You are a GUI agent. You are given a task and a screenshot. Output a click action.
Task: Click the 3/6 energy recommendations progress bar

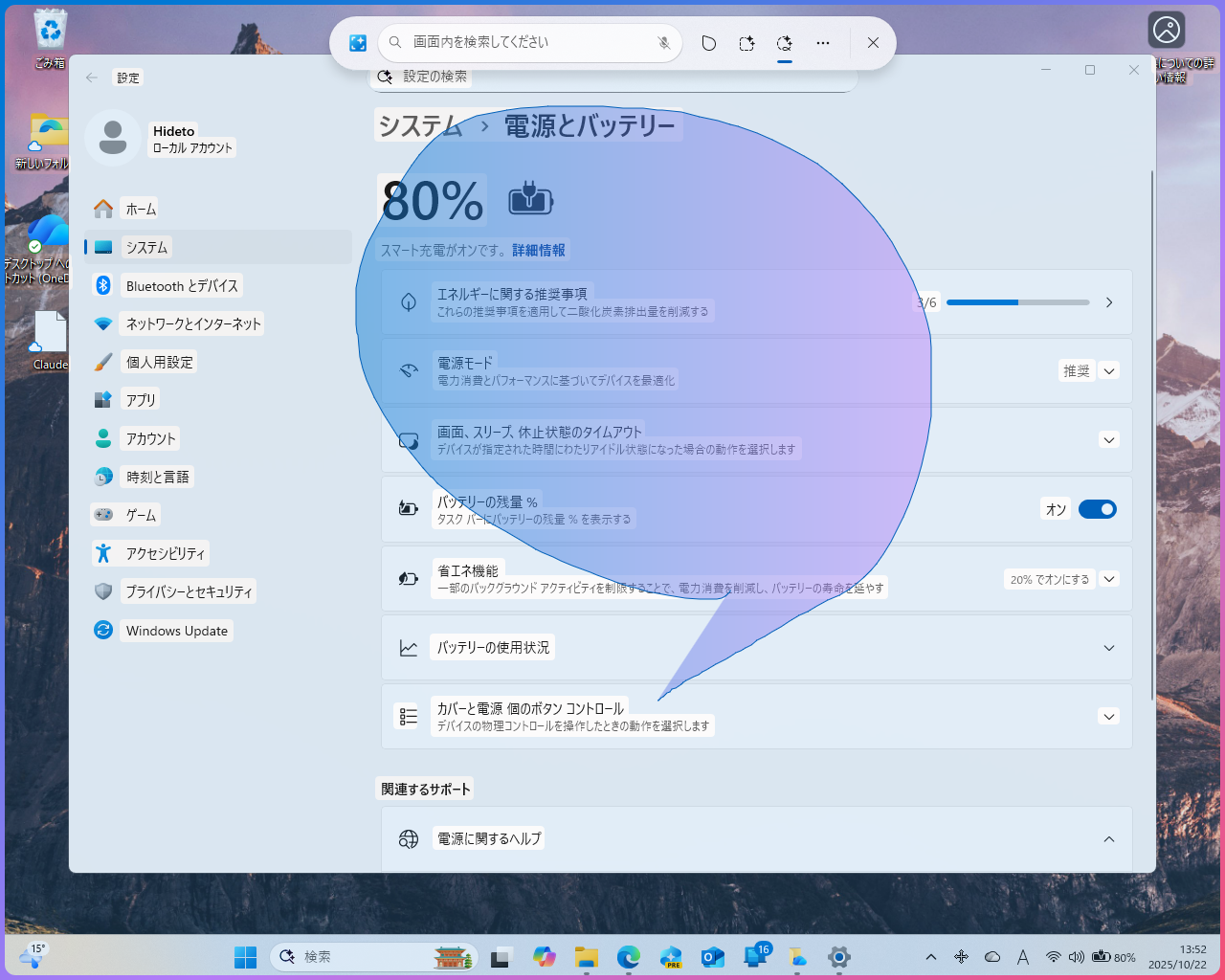(1018, 302)
